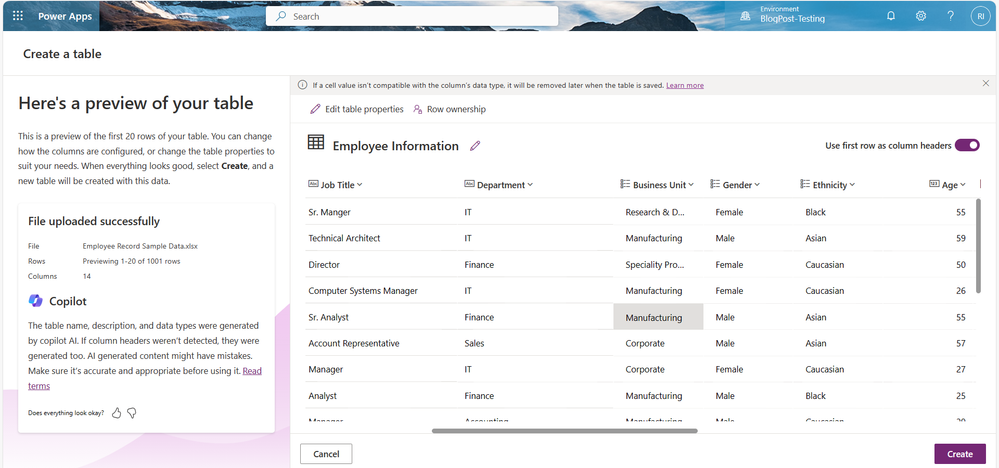This screenshot has width=999, height=468.
Task: Click the text type icon beside Department
Action: point(469,184)
